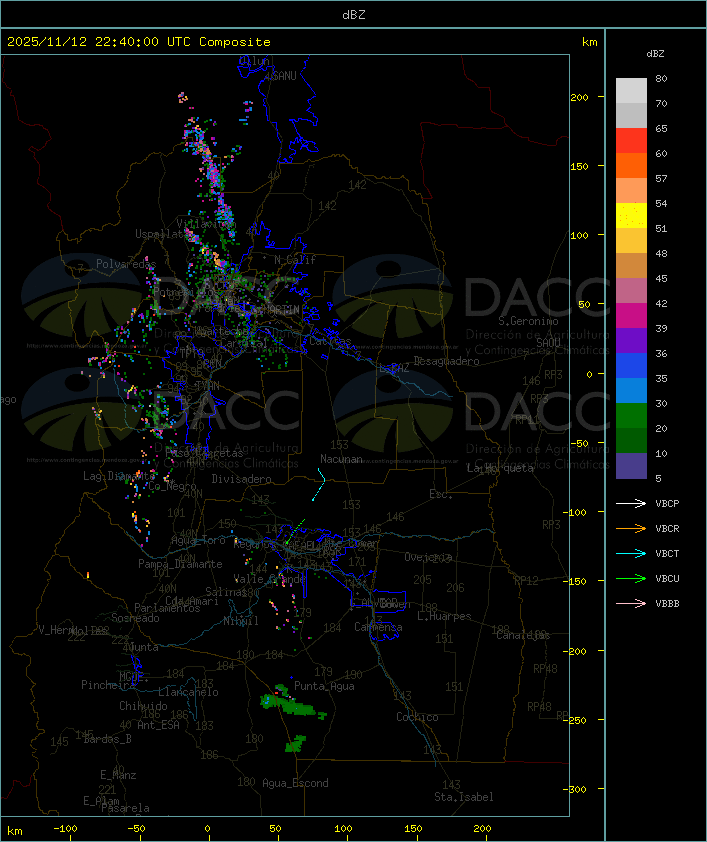This screenshot has height=842, width=707.
Task: Pick the orange 57-60 dBZ legend swatch
Action: (631, 165)
